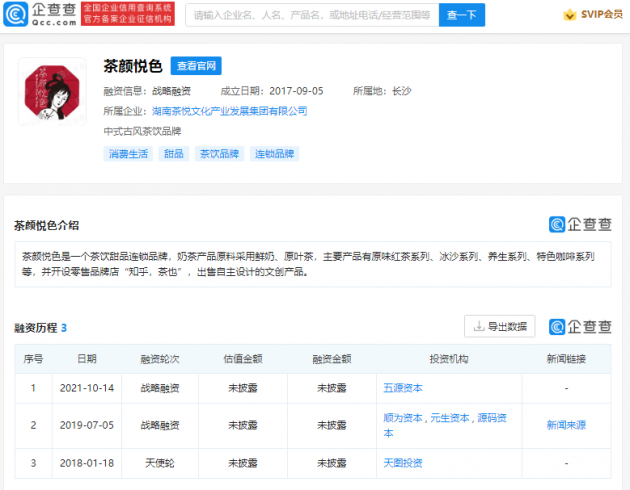Click the 新闻链接 column header
The width and height of the screenshot is (630, 490).
click(566, 359)
